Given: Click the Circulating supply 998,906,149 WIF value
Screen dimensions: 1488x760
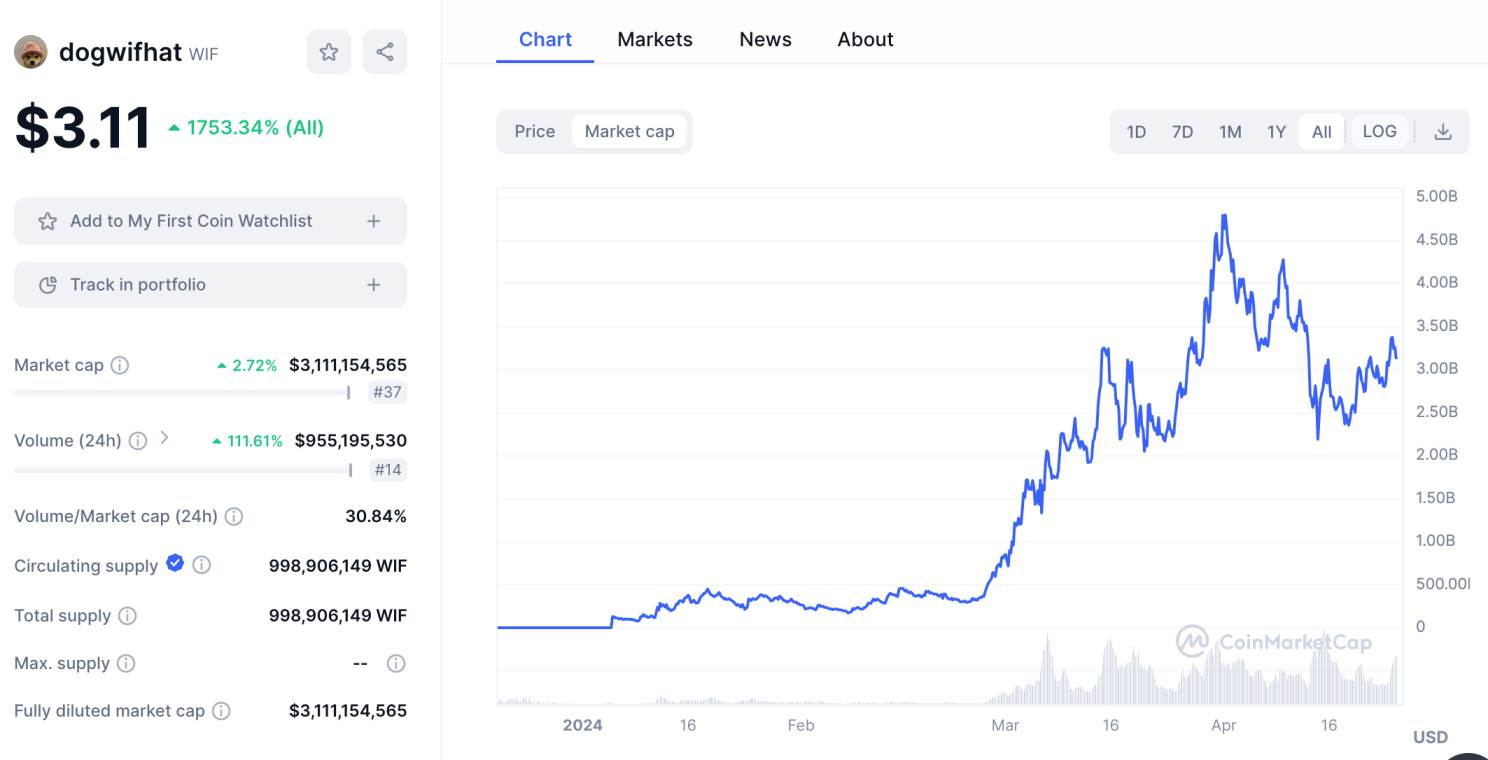Looking at the screenshot, I should point(338,565).
